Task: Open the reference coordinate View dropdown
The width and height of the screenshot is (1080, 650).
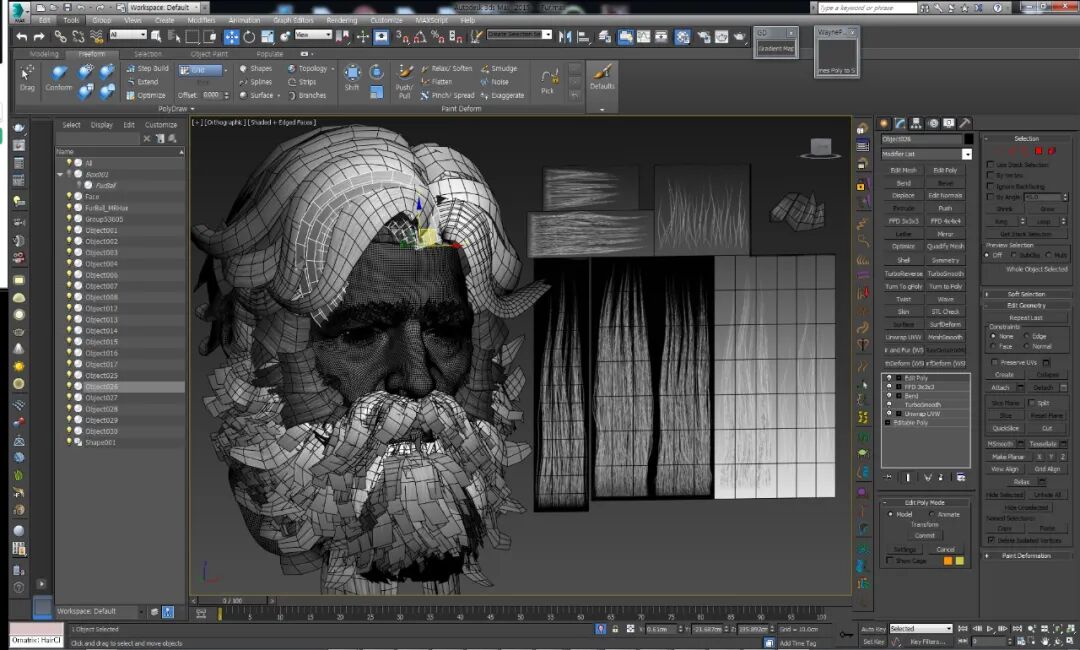Action: [x=313, y=34]
